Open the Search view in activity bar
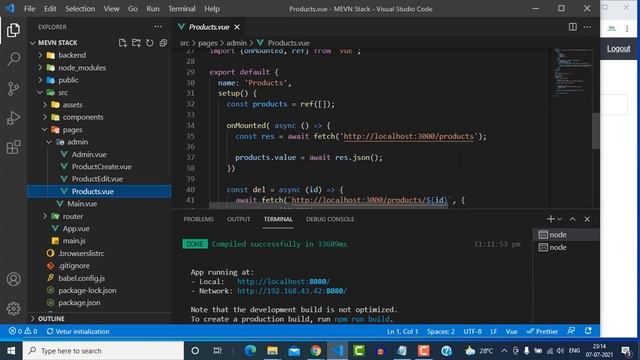Image resolution: width=640 pixels, height=360 pixels. click(13, 59)
